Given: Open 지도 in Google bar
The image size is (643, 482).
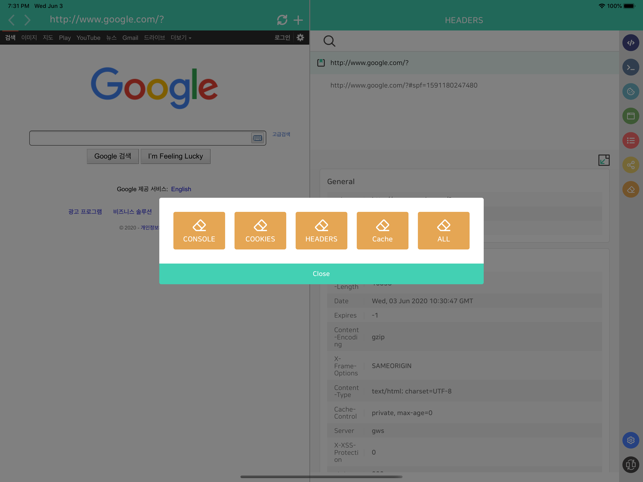Looking at the screenshot, I should tap(48, 37).
